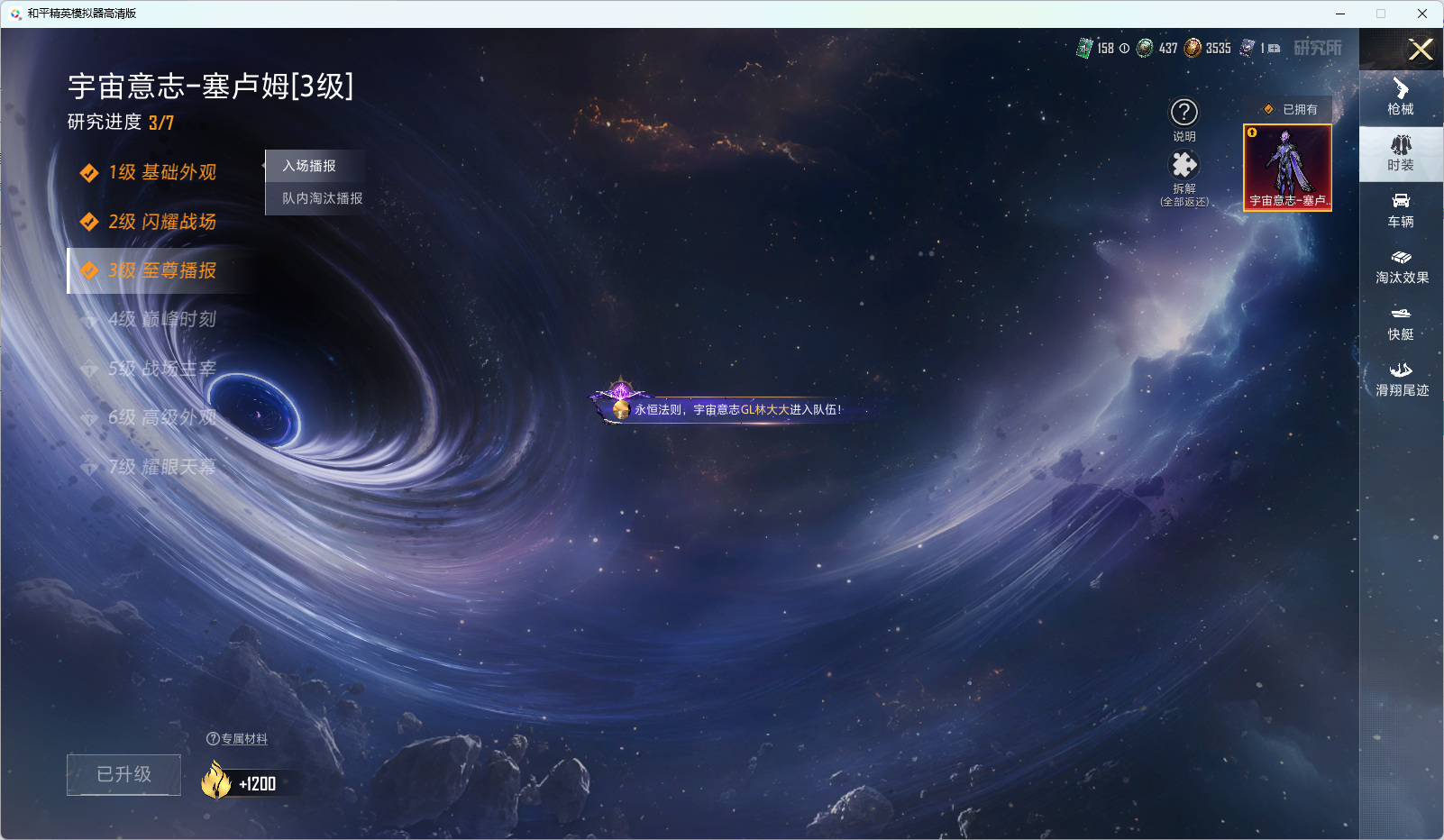Open 专属材料 help info
This screenshot has height=840, width=1444.
(237, 739)
